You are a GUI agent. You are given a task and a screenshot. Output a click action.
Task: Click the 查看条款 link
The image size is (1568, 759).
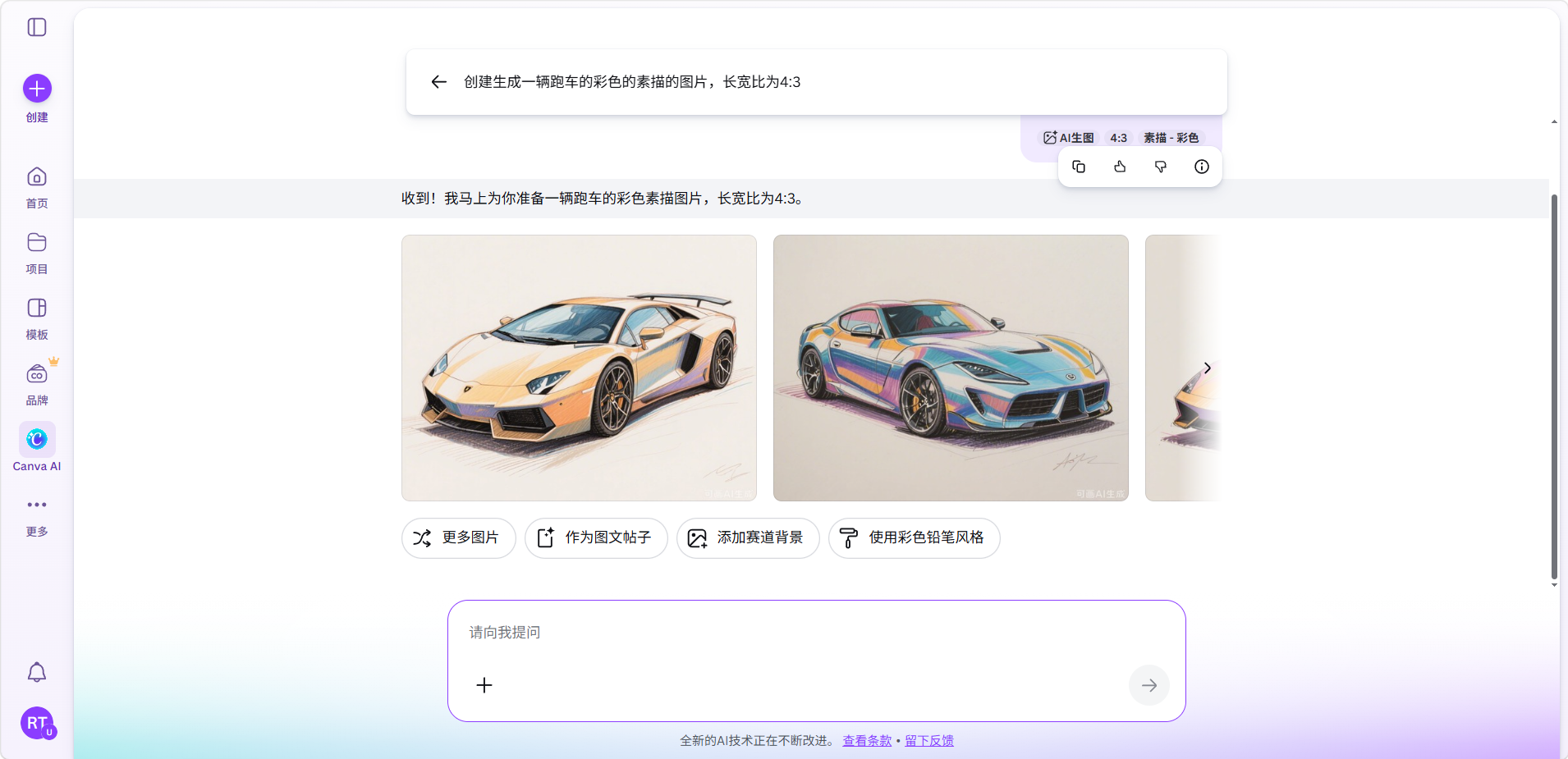[867, 741]
